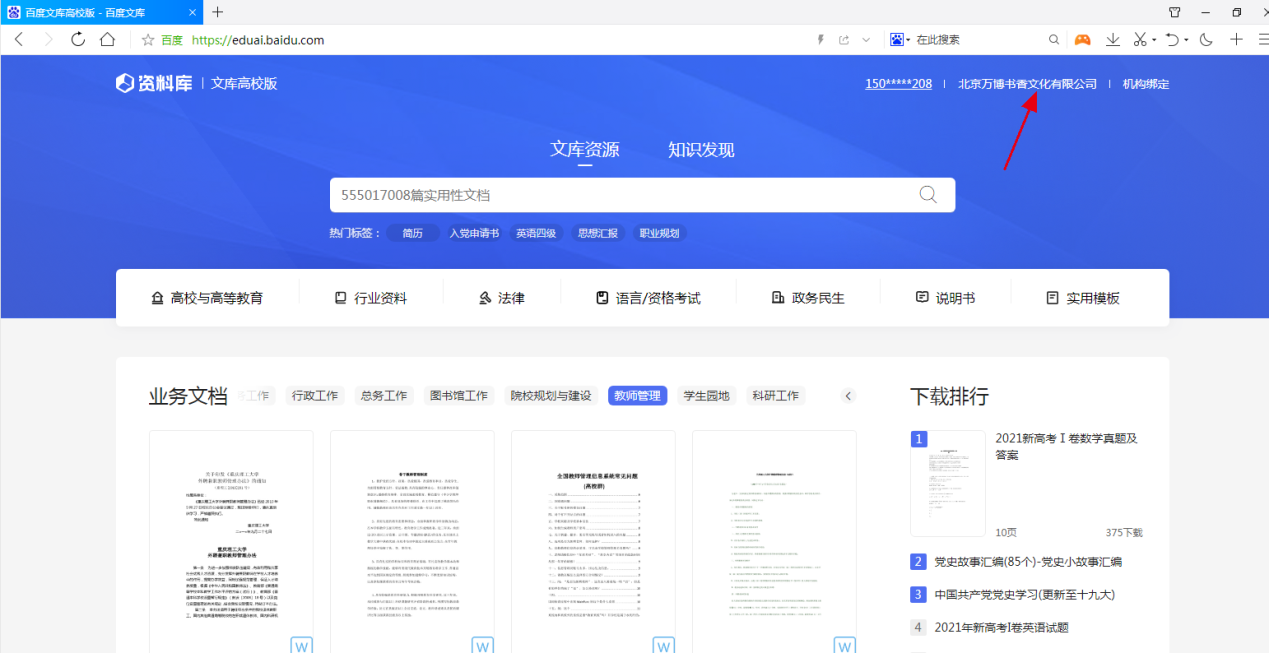
Task: Click the magnifier icon in the document search box
Action: click(928, 195)
